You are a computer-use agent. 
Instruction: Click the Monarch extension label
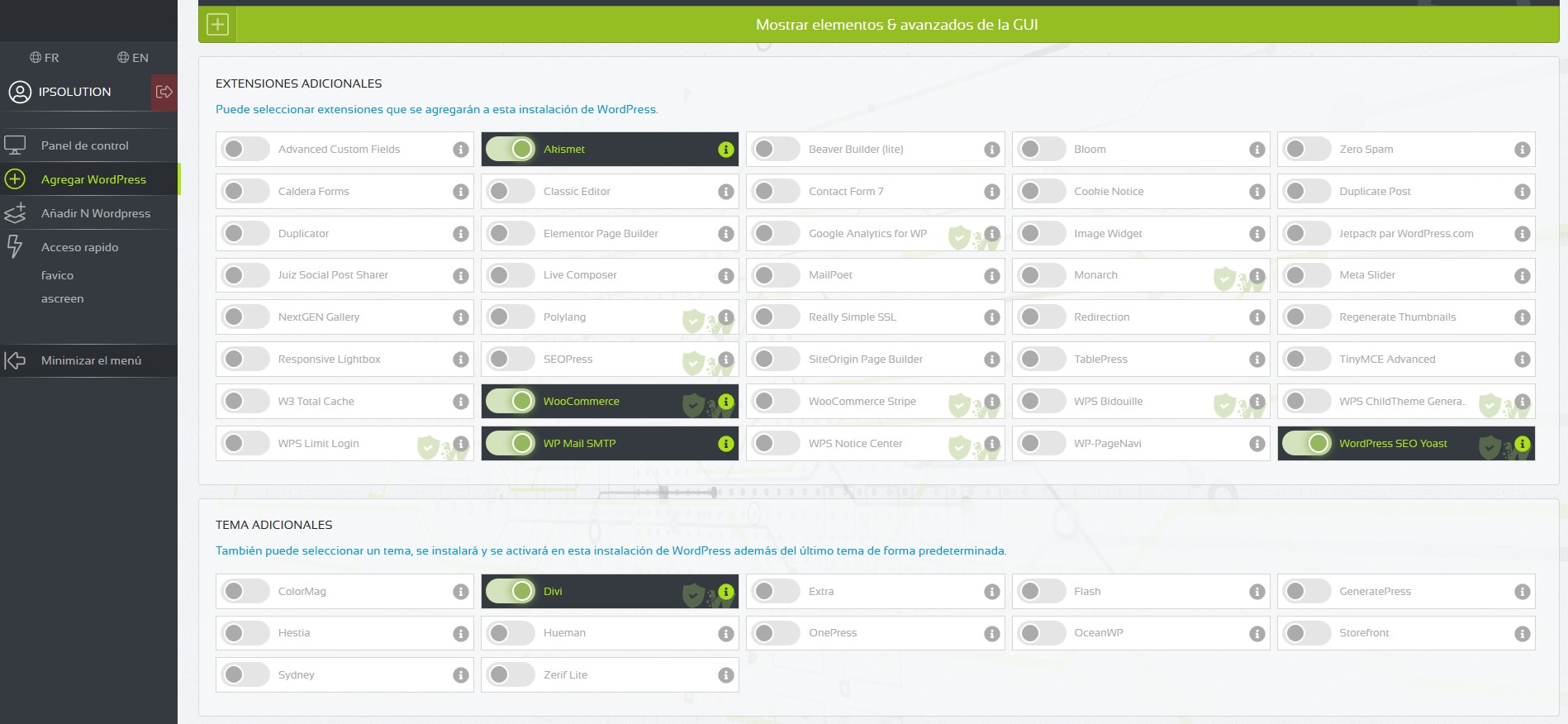tap(1095, 274)
